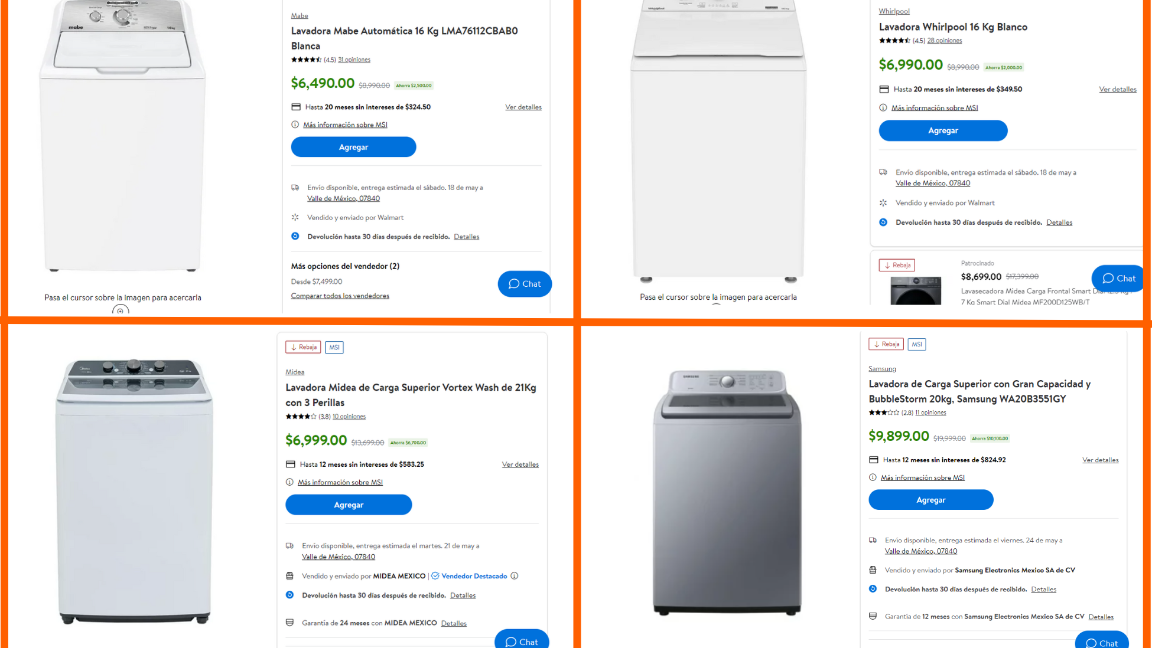The width and height of the screenshot is (1152, 648).
Task: Click the blue return policy icon on the Samsung listing
Action: tap(873, 589)
